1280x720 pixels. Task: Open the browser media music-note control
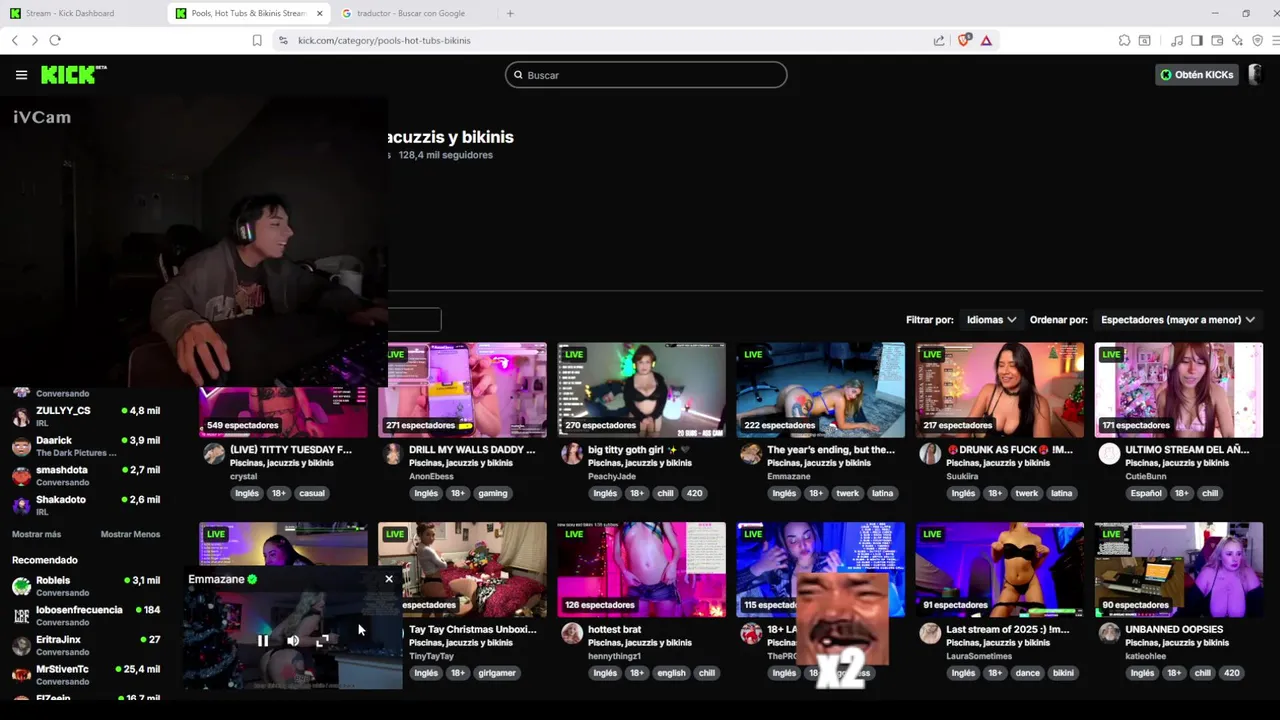[x=1177, y=40]
